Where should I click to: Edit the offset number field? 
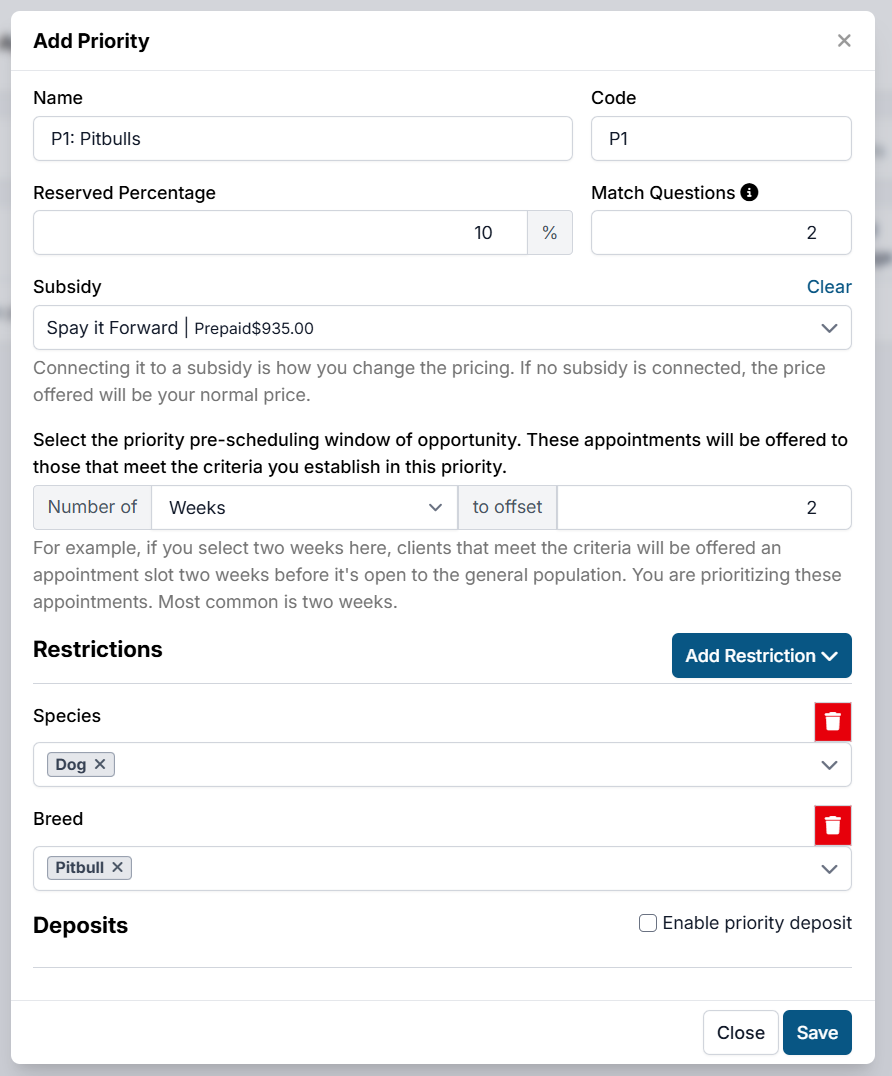coord(704,507)
